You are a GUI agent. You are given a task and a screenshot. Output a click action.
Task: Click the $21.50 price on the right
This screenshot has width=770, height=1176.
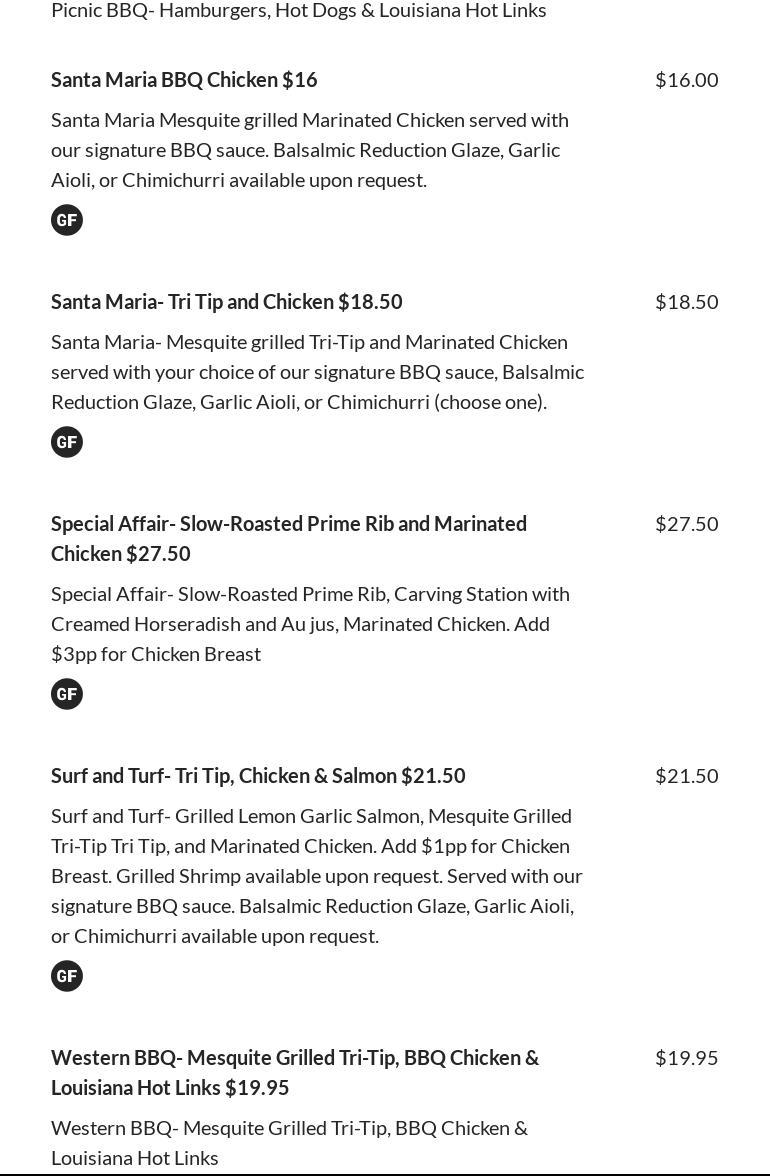[686, 776]
